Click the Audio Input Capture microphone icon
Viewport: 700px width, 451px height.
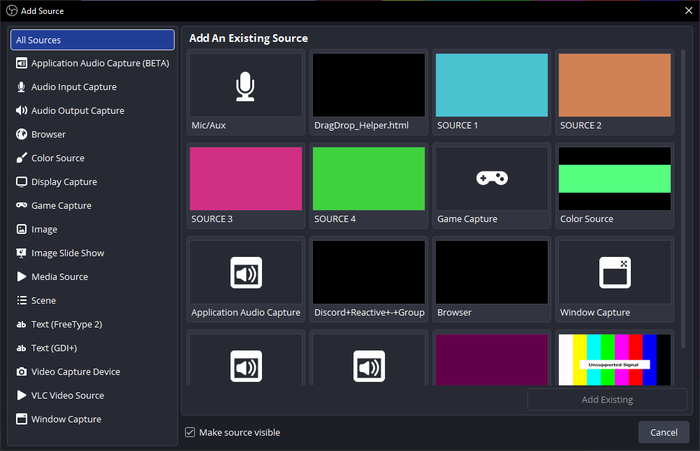[x=21, y=87]
